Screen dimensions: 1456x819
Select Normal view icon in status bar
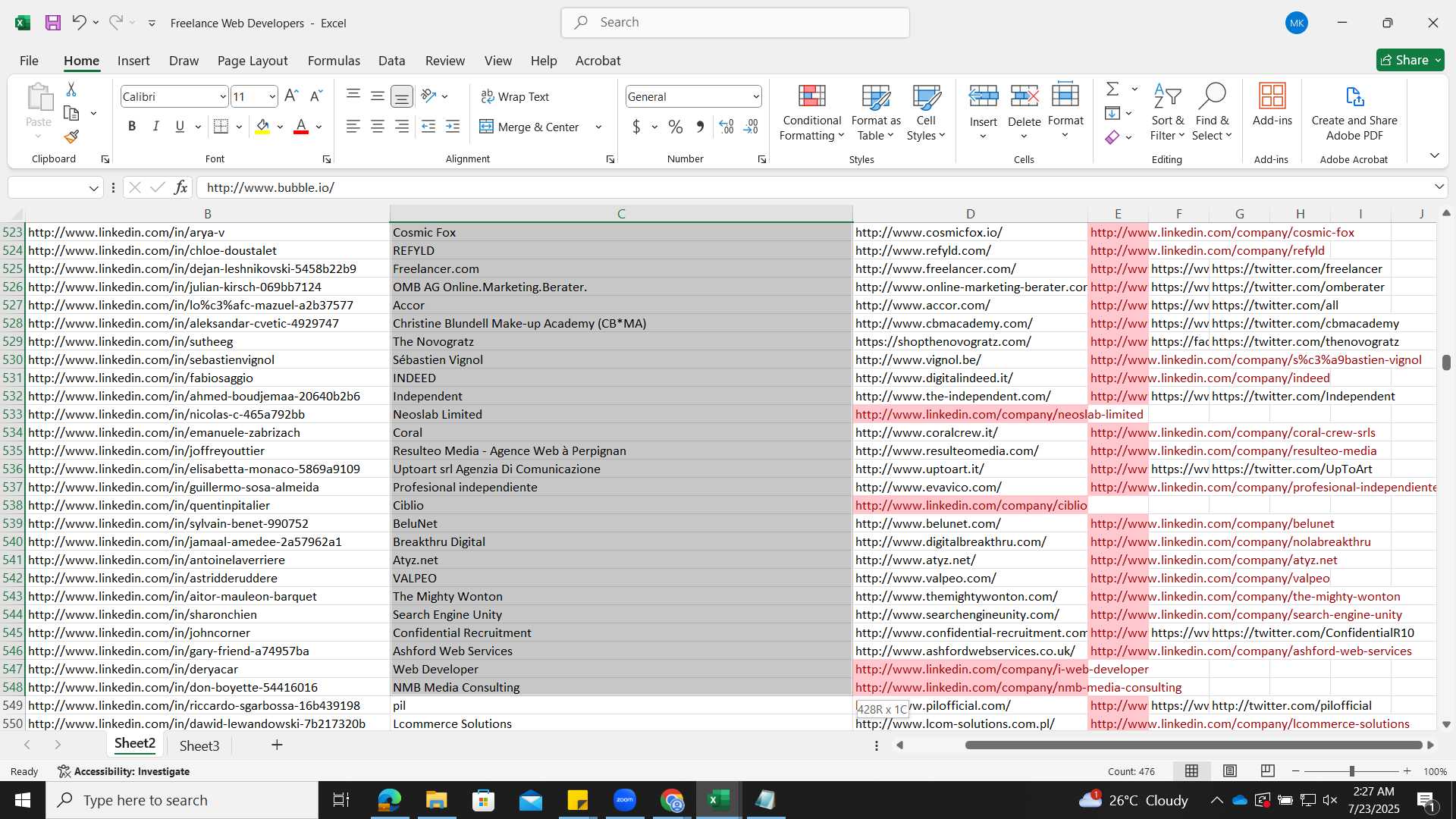(1192, 771)
